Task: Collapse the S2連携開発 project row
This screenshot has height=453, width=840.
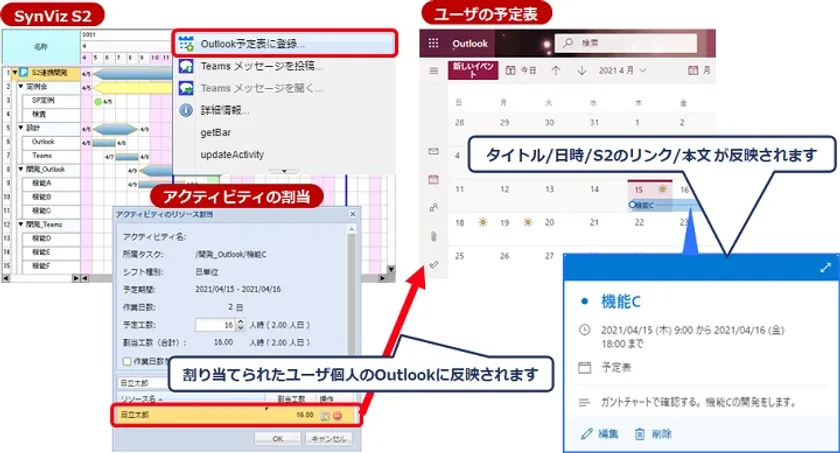Action: click(15, 72)
